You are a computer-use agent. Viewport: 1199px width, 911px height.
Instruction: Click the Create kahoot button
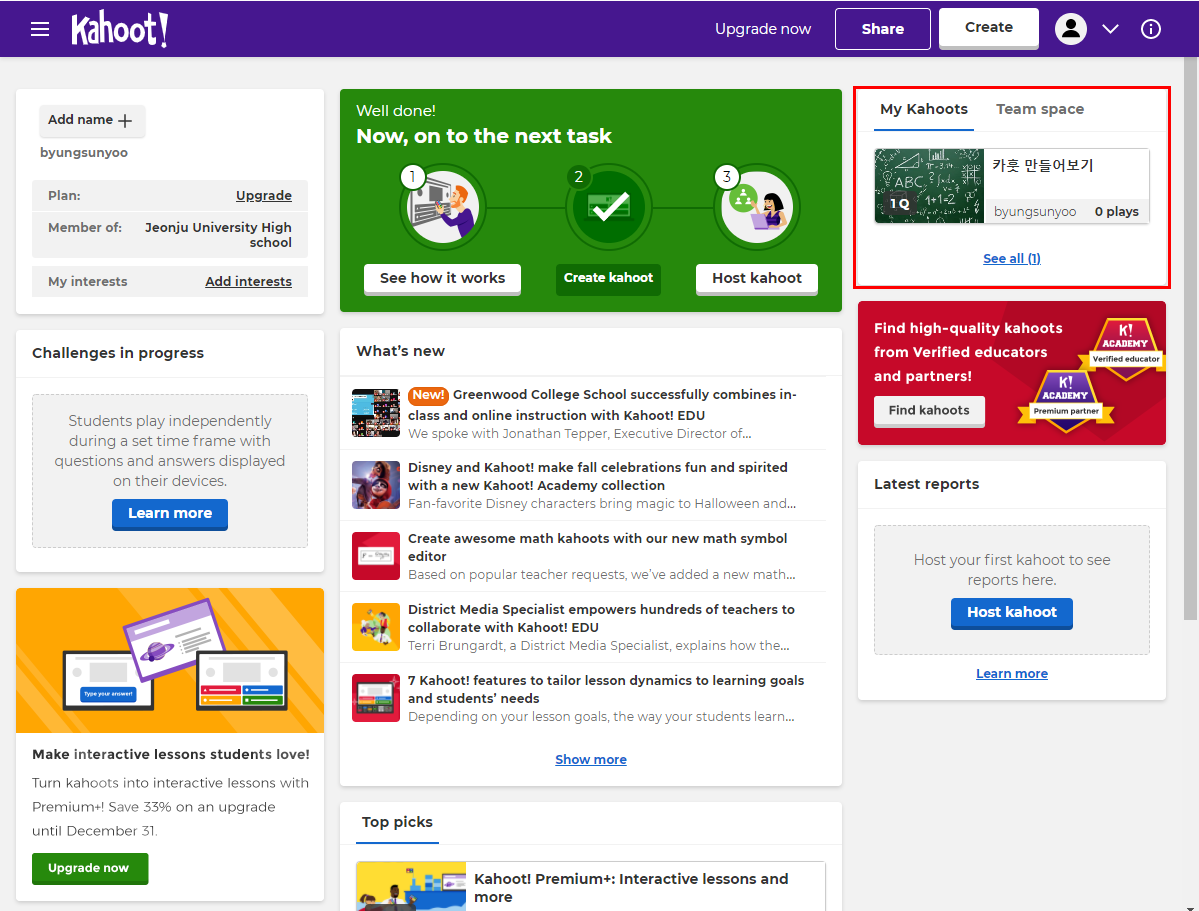pyautogui.click(x=609, y=278)
